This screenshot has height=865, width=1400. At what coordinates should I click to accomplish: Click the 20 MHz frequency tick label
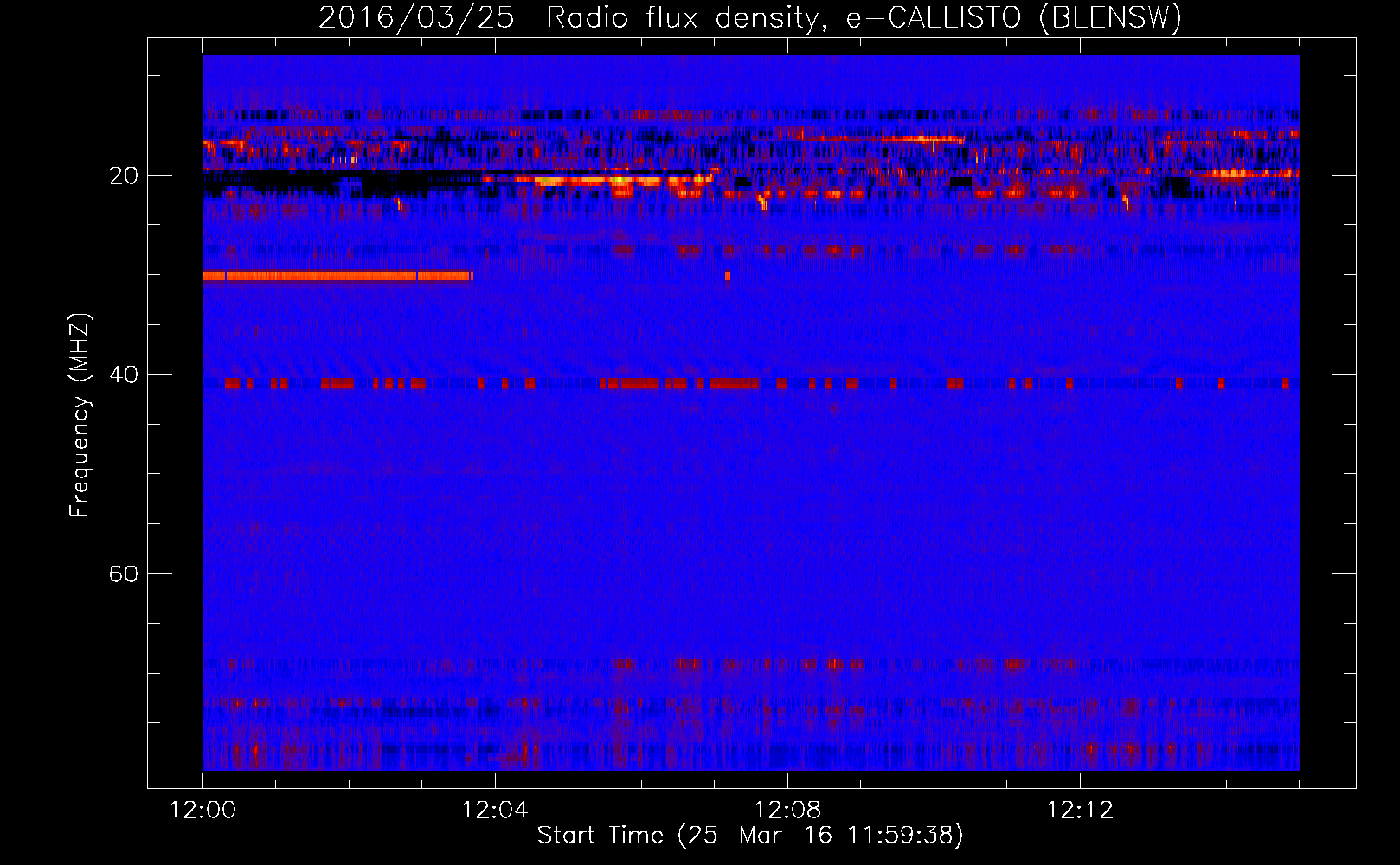[x=123, y=176]
